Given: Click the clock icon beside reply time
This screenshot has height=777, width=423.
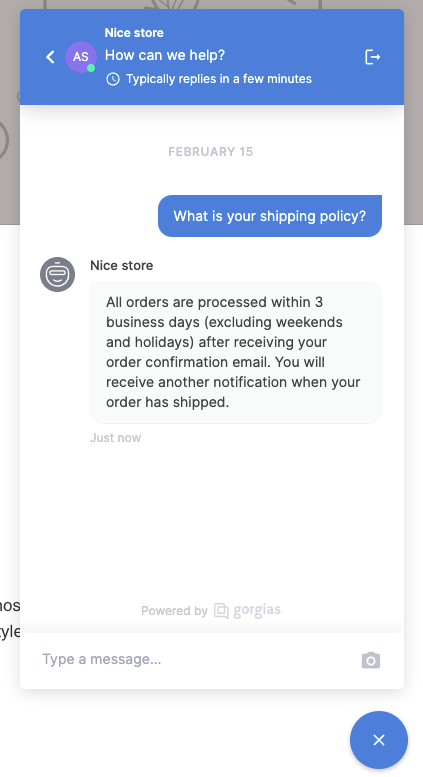Looking at the screenshot, I should click(x=113, y=79).
